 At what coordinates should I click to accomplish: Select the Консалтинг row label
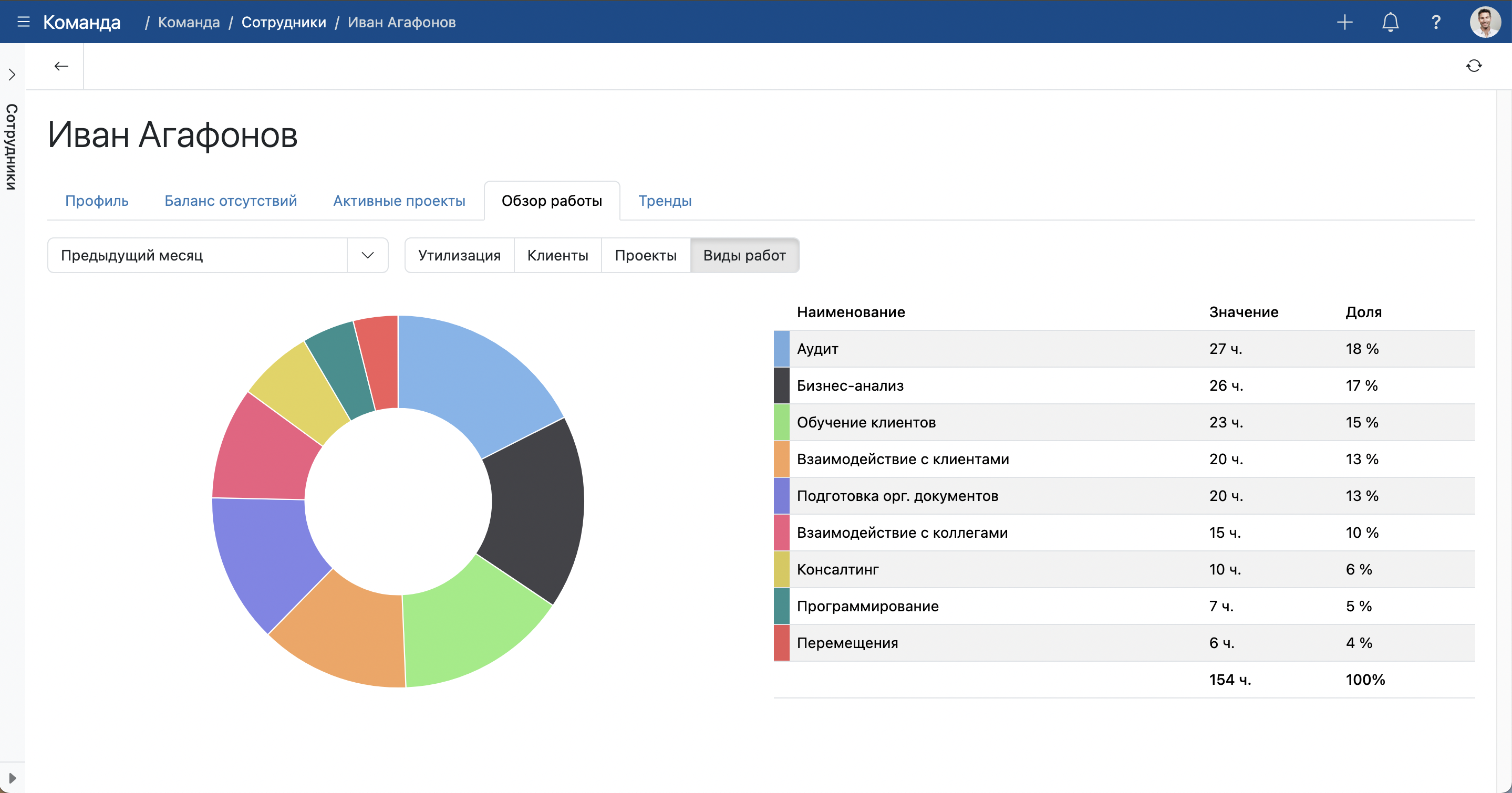tap(837, 569)
